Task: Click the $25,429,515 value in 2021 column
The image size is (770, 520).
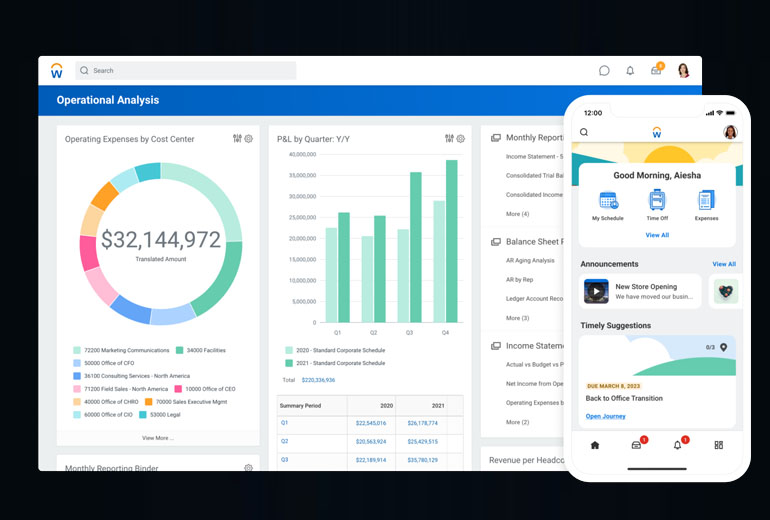Action: coord(422,442)
